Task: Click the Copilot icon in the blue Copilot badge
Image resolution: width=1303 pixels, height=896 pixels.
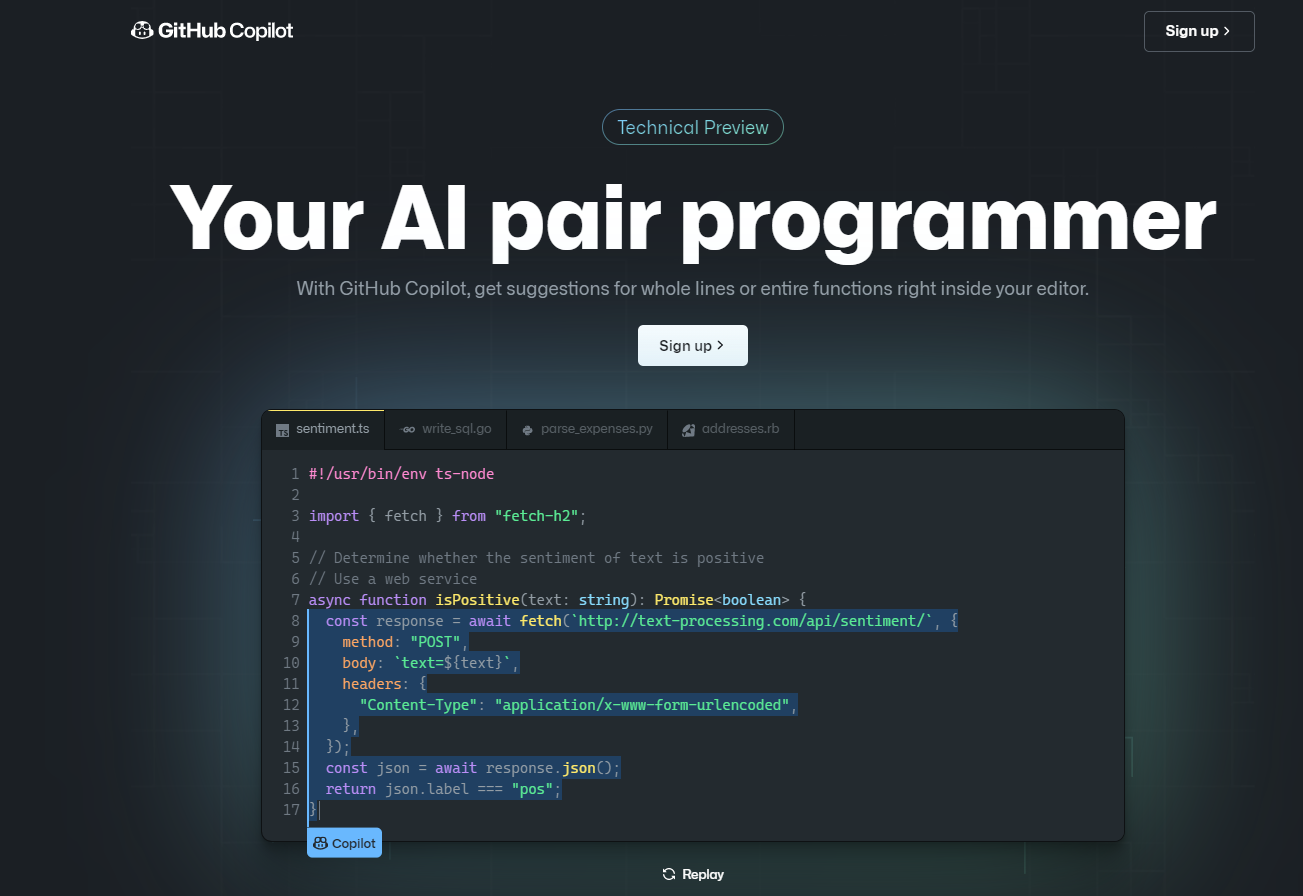Action: (320, 843)
